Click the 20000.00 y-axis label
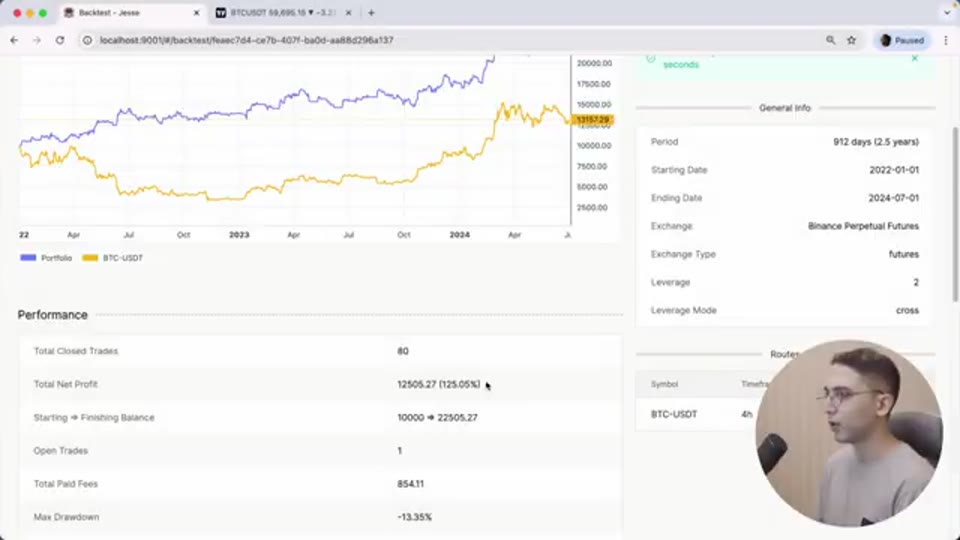Image resolution: width=960 pixels, height=540 pixels. coord(594,63)
